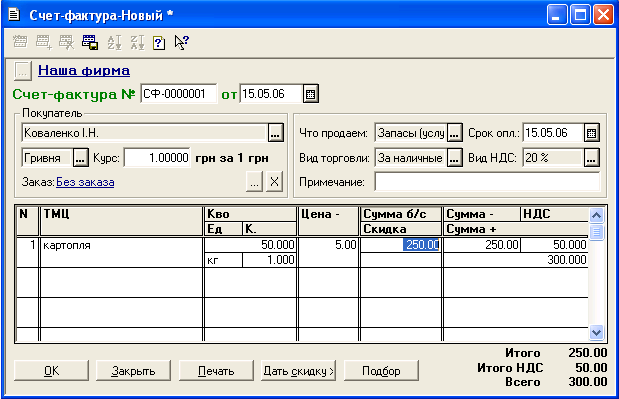Click the sort descending Z-A toolbar icon
The image size is (619, 399).
click(x=137, y=42)
